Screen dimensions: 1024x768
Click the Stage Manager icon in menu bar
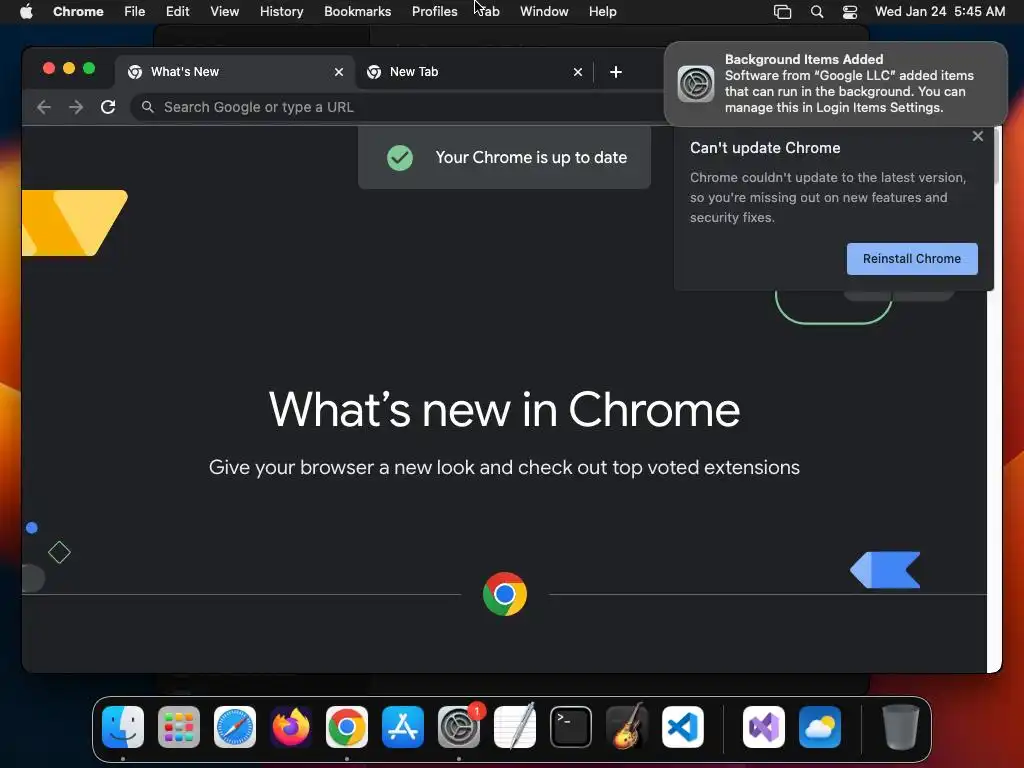(x=782, y=11)
